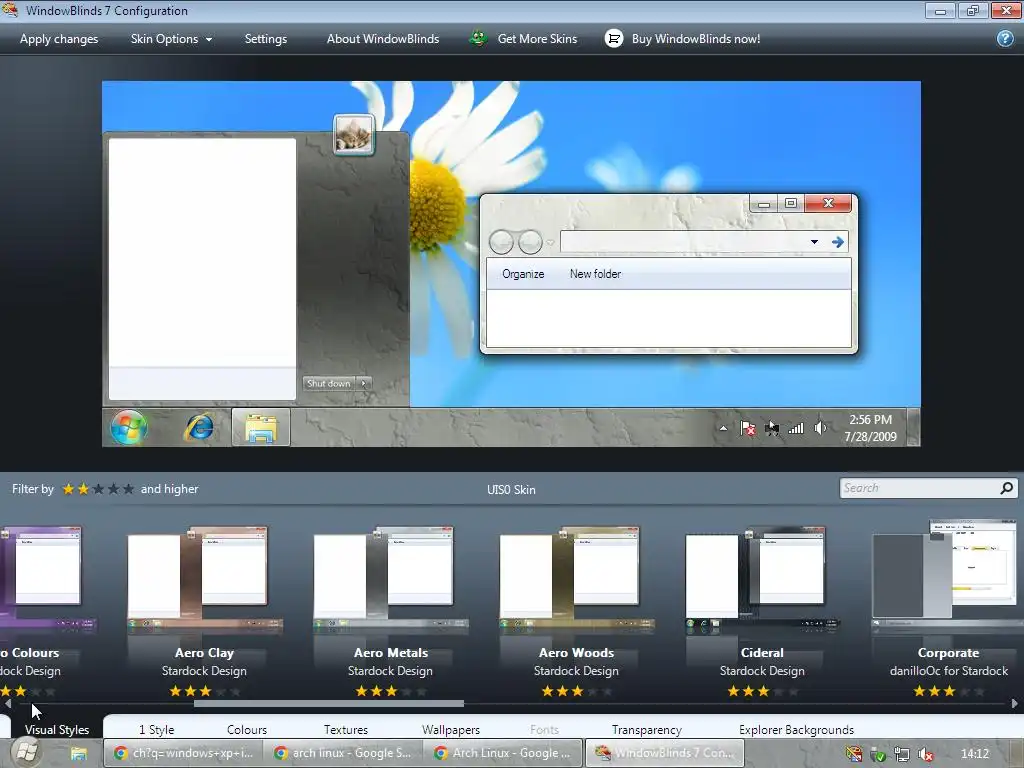Open the Wallpapers tab
The image size is (1024, 768).
pos(451,729)
